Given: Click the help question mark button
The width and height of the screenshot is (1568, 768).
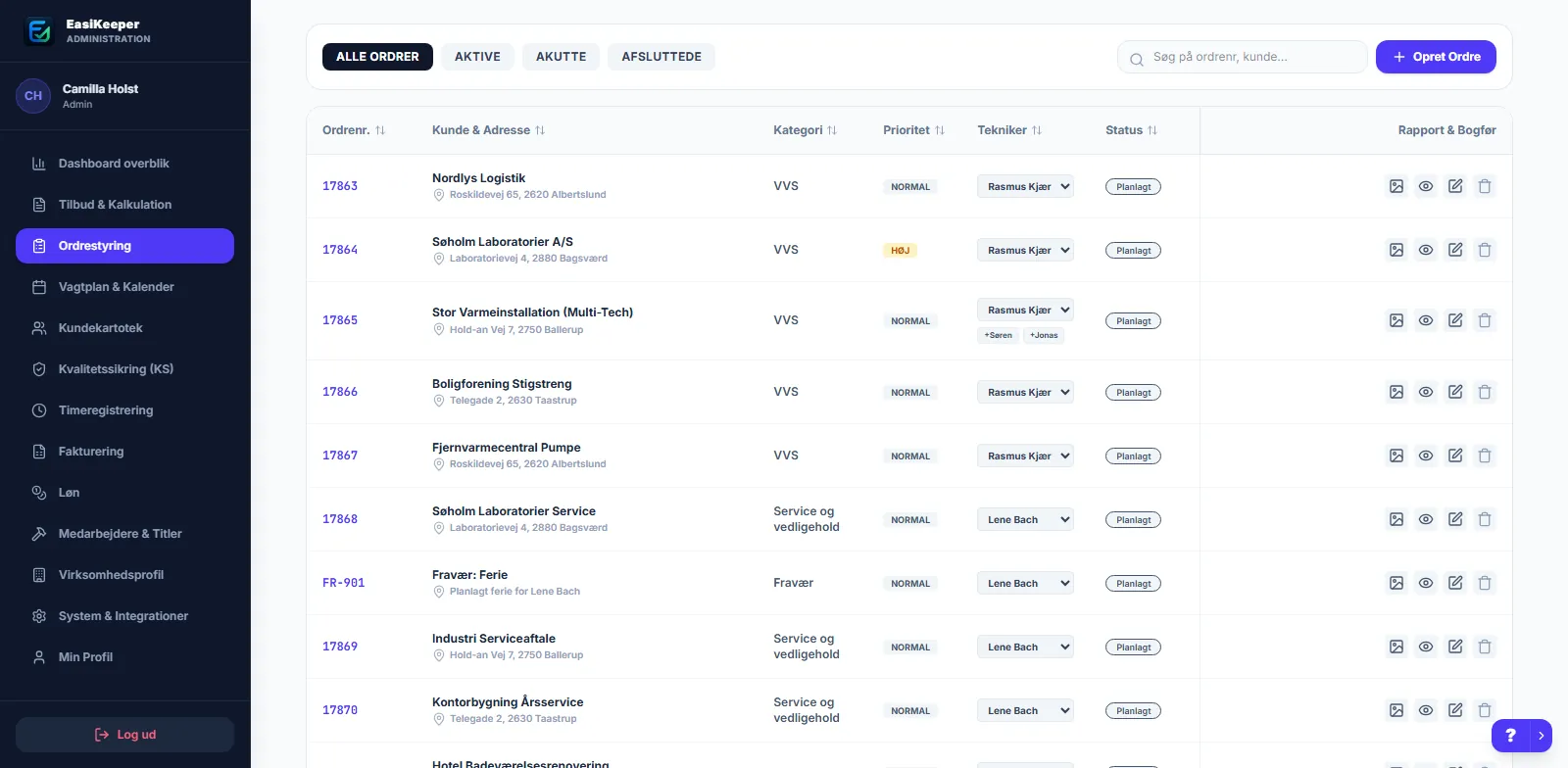Looking at the screenshot, I should (x=1510, y=736).
